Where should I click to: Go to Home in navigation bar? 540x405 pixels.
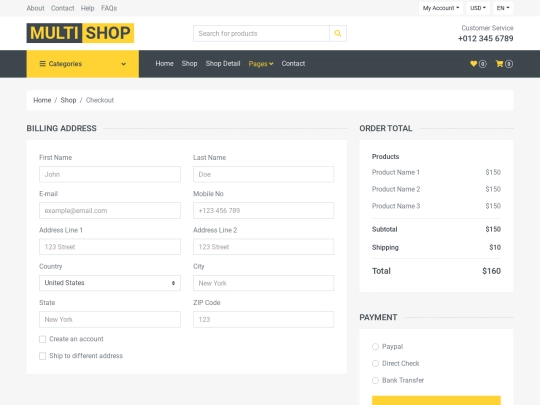pyautogui.click(x=164, y=64)
